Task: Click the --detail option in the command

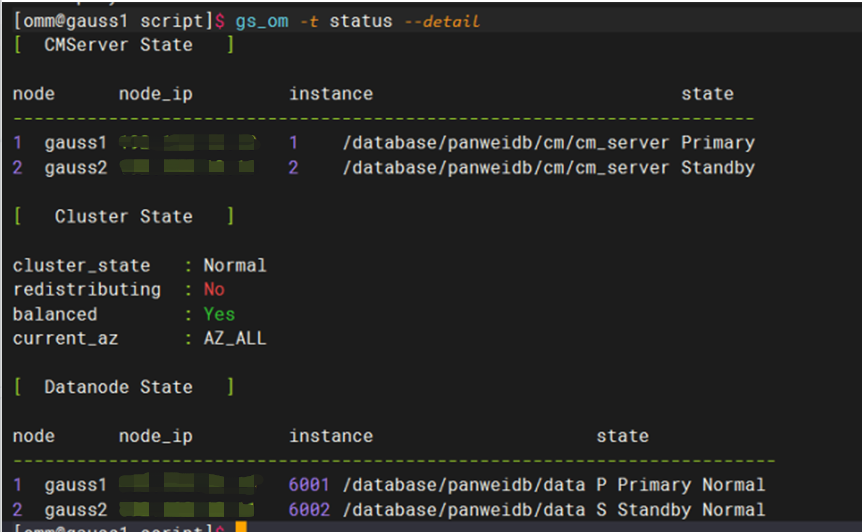Action: pyautogui.click(x=441, y=21)
